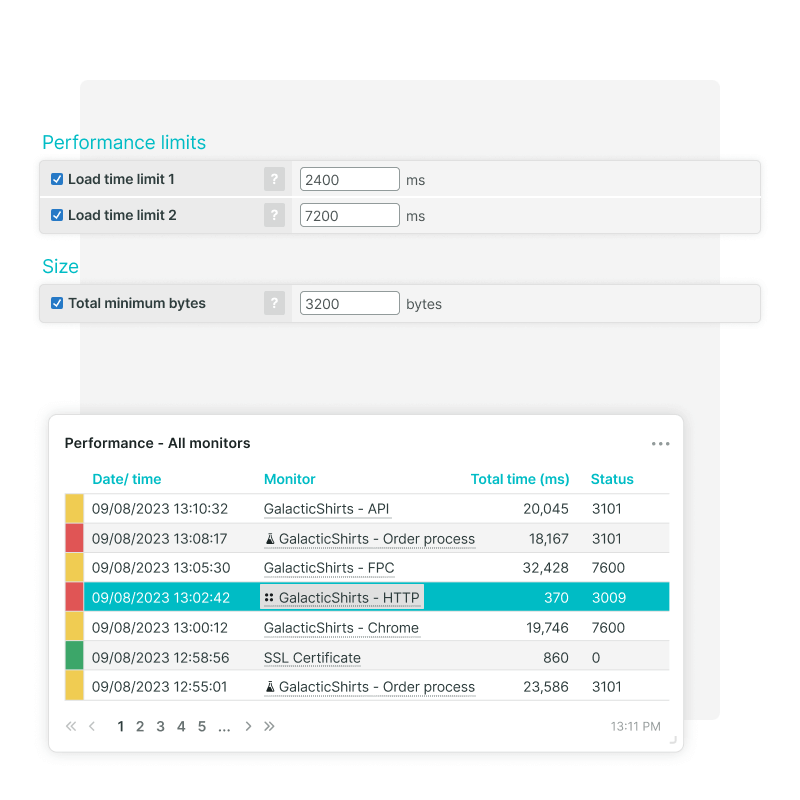Uncheck Load time limit 2 checkbox

pyautogui.click(x=57, y=215)
